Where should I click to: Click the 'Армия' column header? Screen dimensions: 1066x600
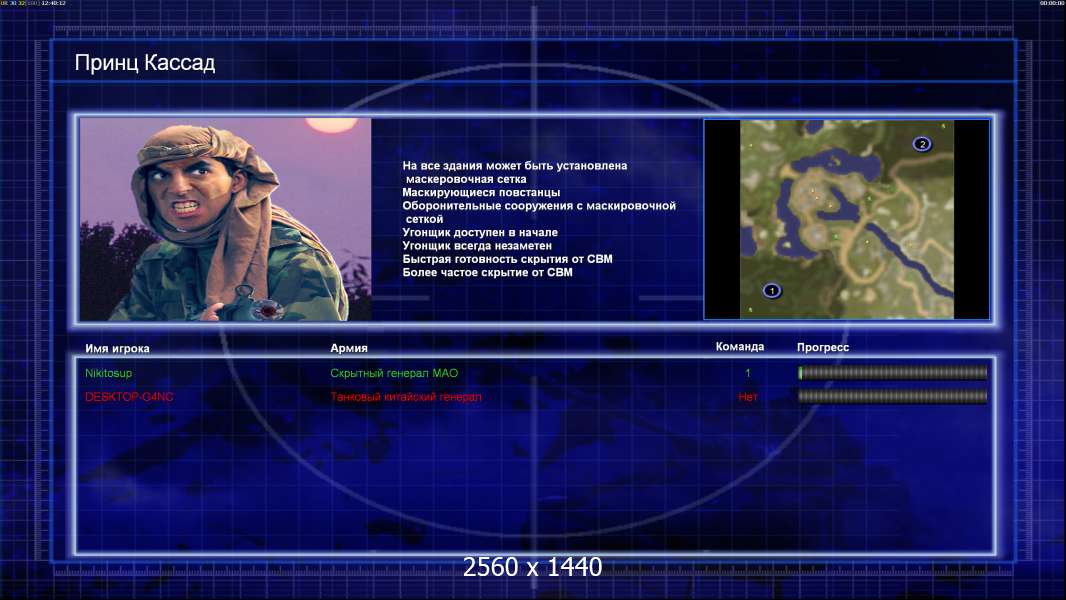pyautogui.click(x=349, y=348)
